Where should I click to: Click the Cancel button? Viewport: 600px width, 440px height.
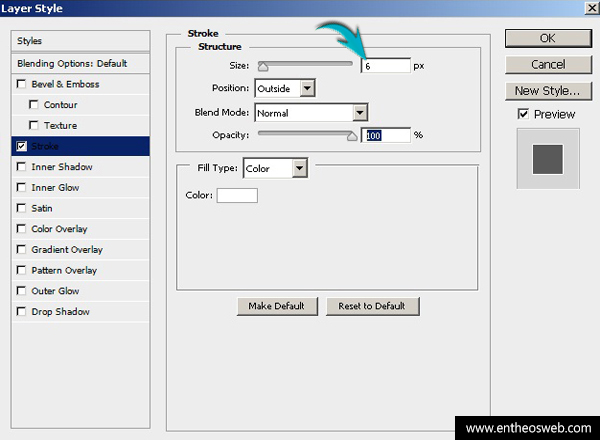(547, 65)
